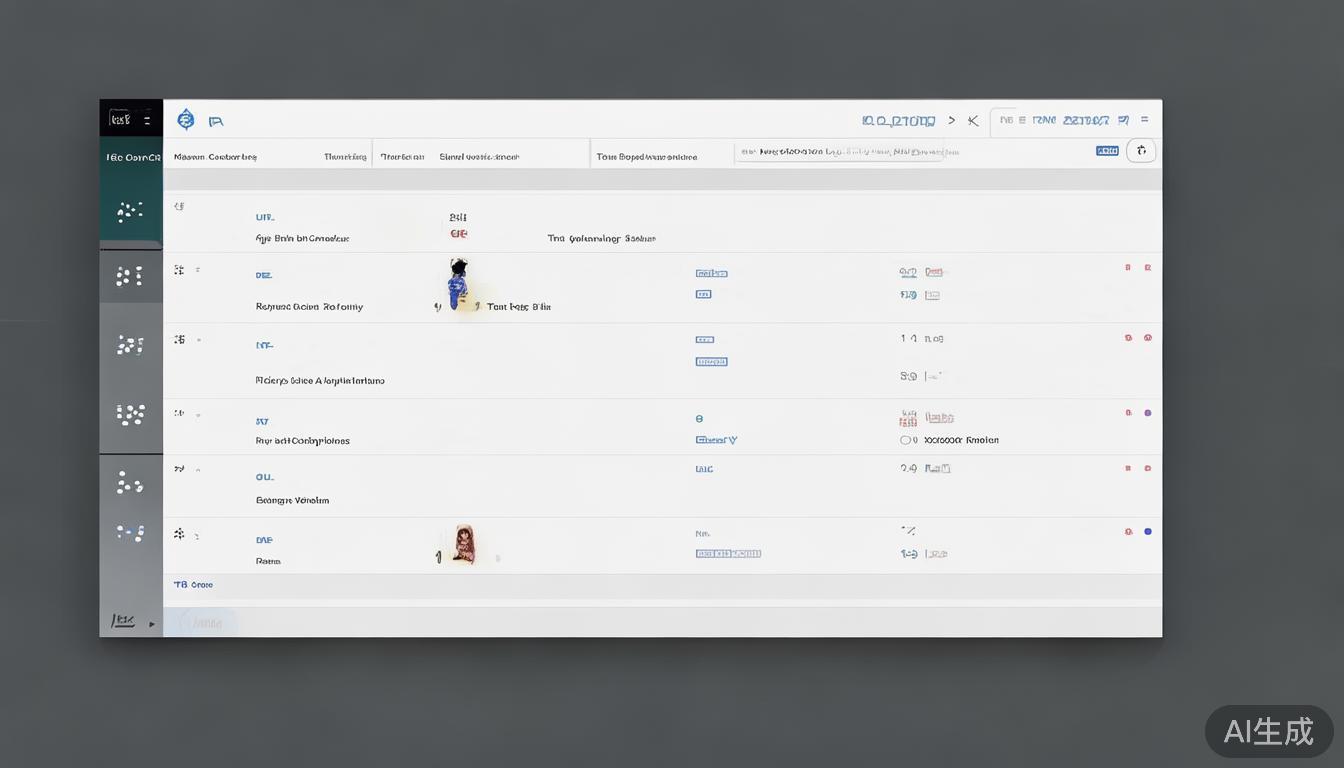Click the search input field in header row

[910, 152]
